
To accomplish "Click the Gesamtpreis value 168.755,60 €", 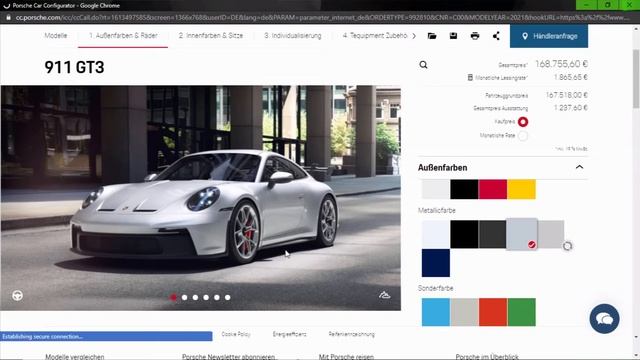I will tap(561, 64).
